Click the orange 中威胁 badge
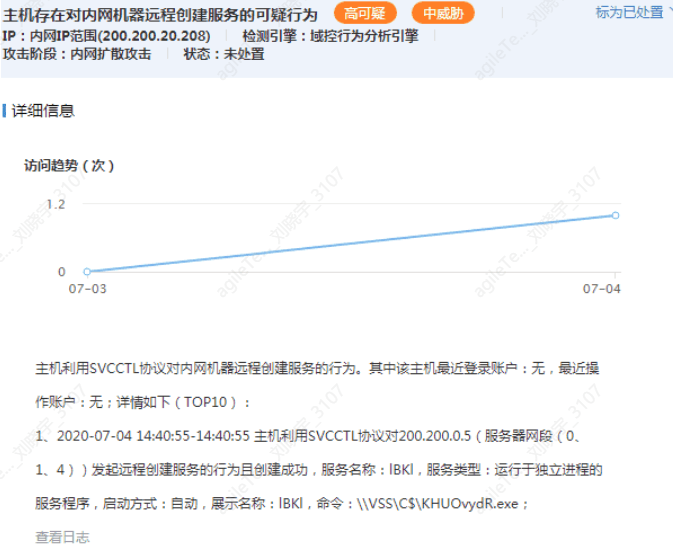The height and width of the screenshot is (549, 673). (x=443, y=13)
